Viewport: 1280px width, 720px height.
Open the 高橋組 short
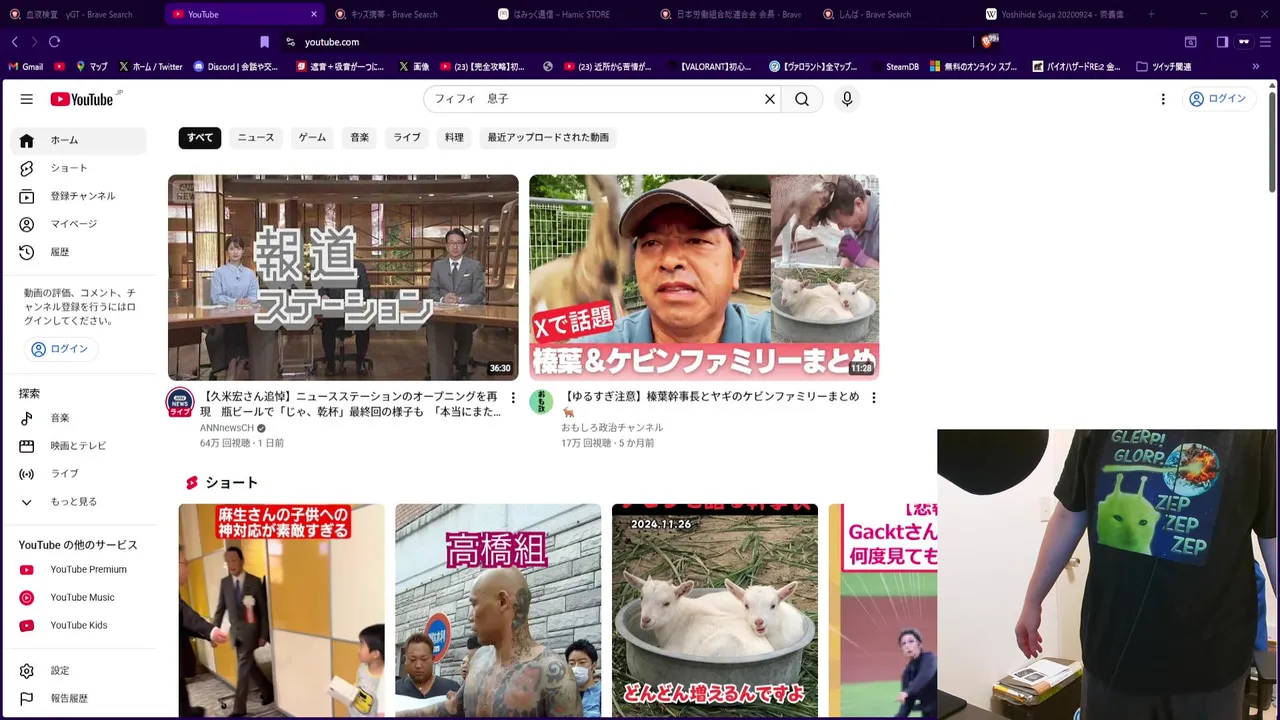pyautogui.click(x=498, y=610)
